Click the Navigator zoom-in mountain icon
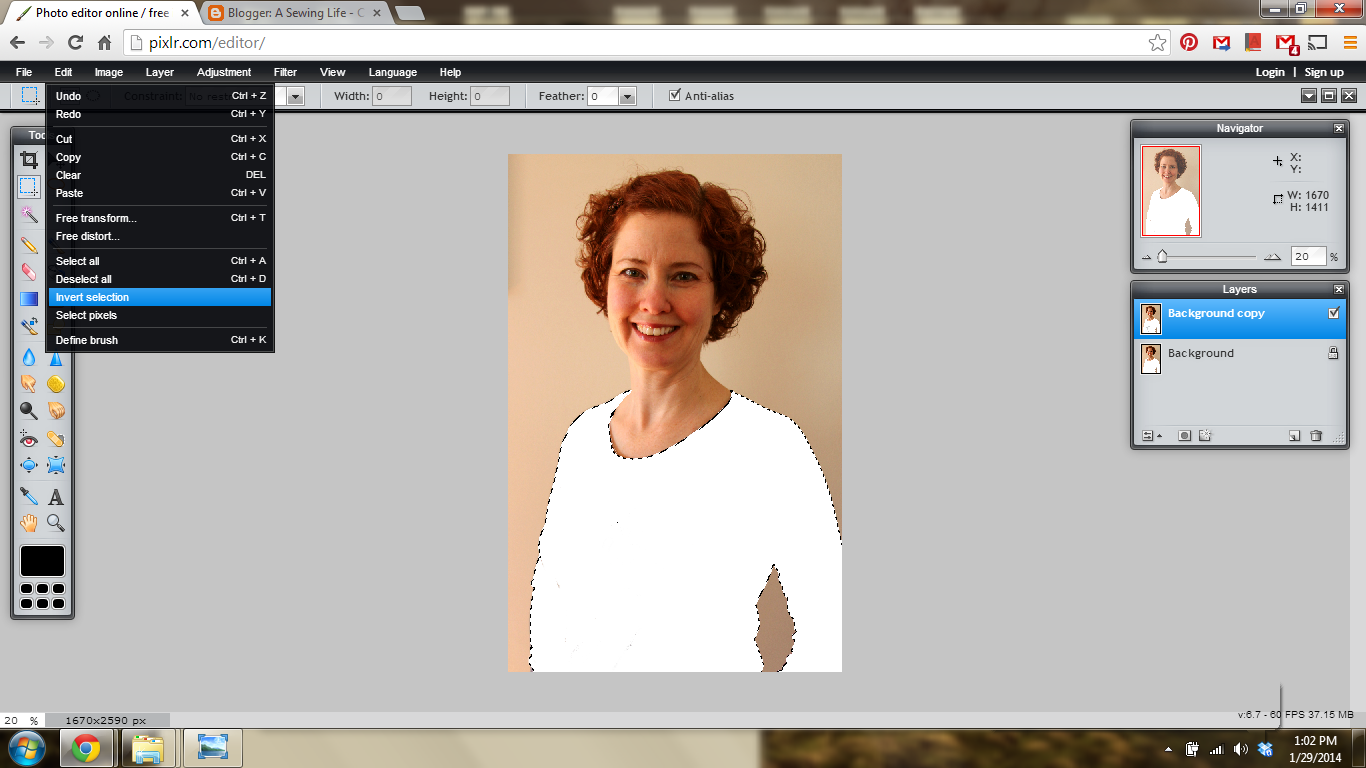This screenshot has width=1366, height=768. (1272, 257)
